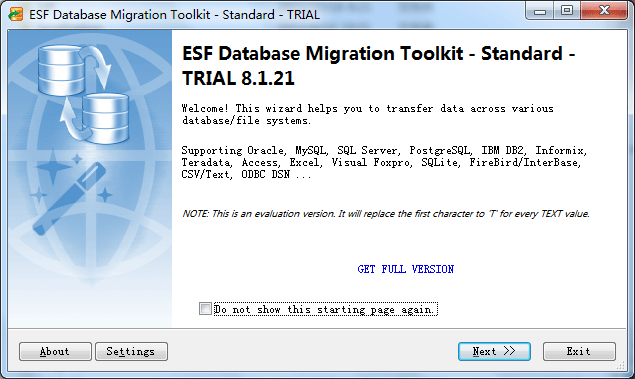Click the magic wand wizard graphic
This screenshot has height=379, width=635.
click(70, 198)
